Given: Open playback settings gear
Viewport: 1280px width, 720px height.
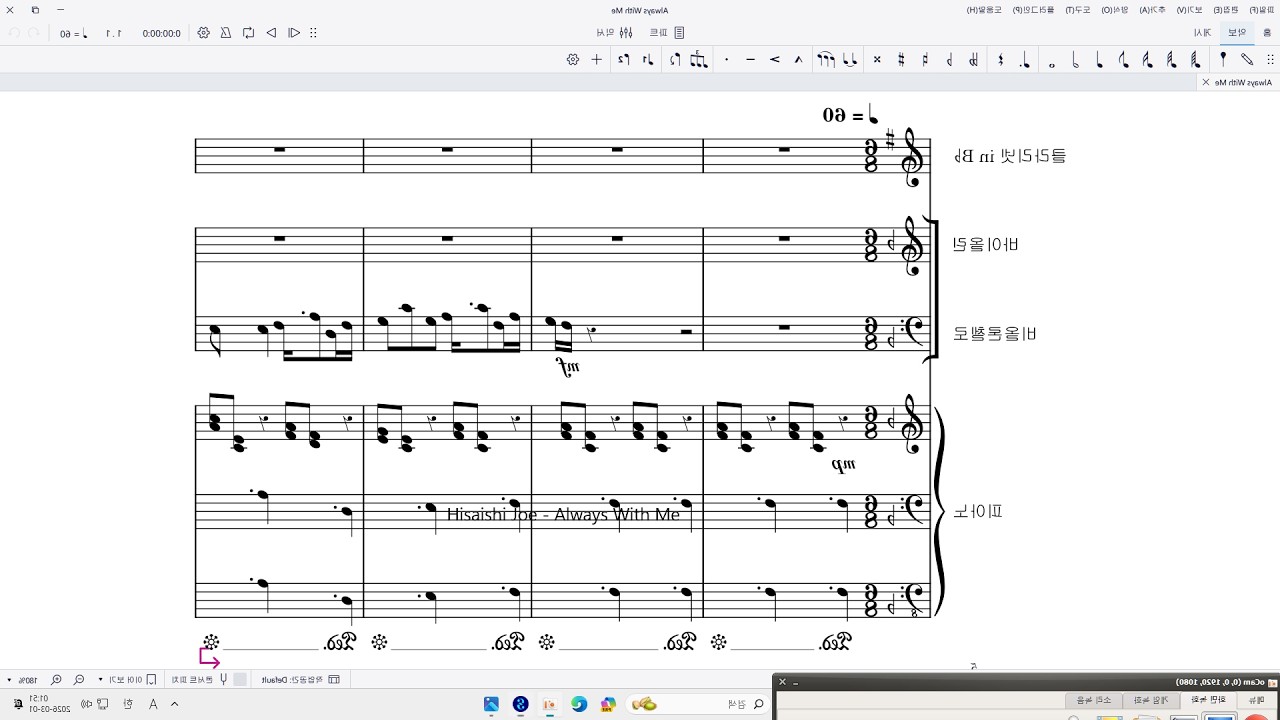Looking at the screenshot, I should pyautogui.click(x=203, y=33).
